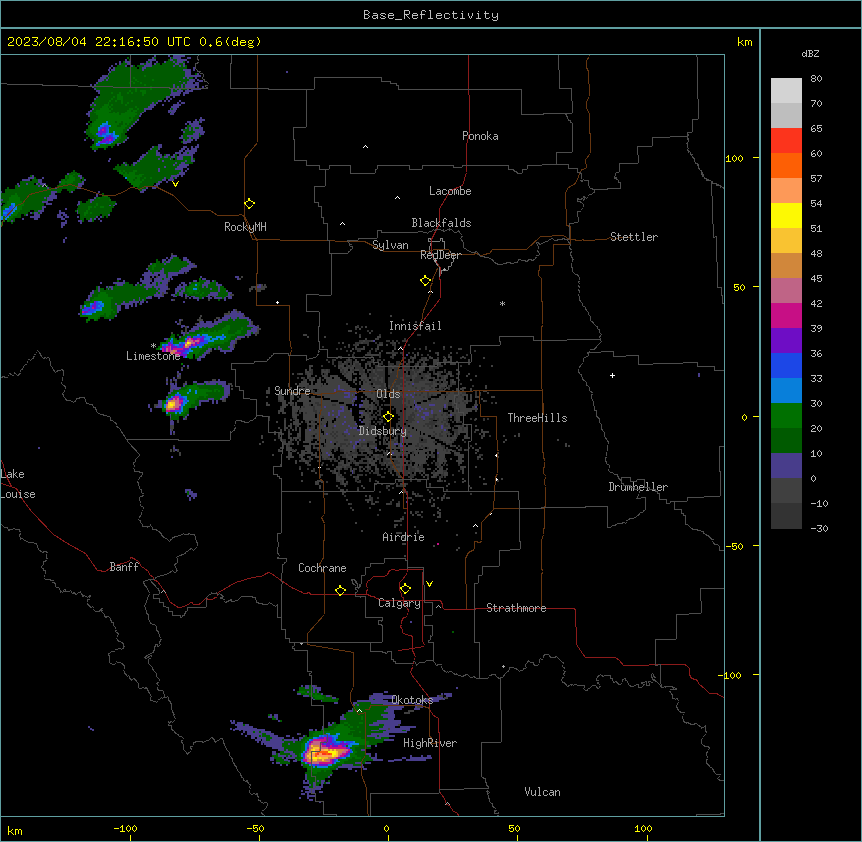Click the Olds town label
This screenshot has height=842, width=862.
[388, 394]
